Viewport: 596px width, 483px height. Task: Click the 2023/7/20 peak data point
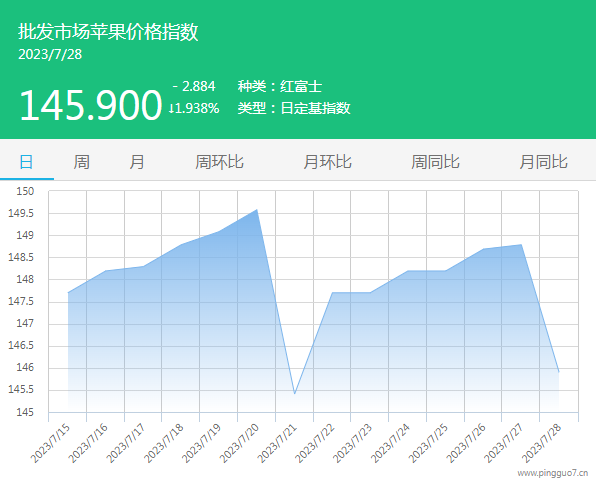[257, 209]
